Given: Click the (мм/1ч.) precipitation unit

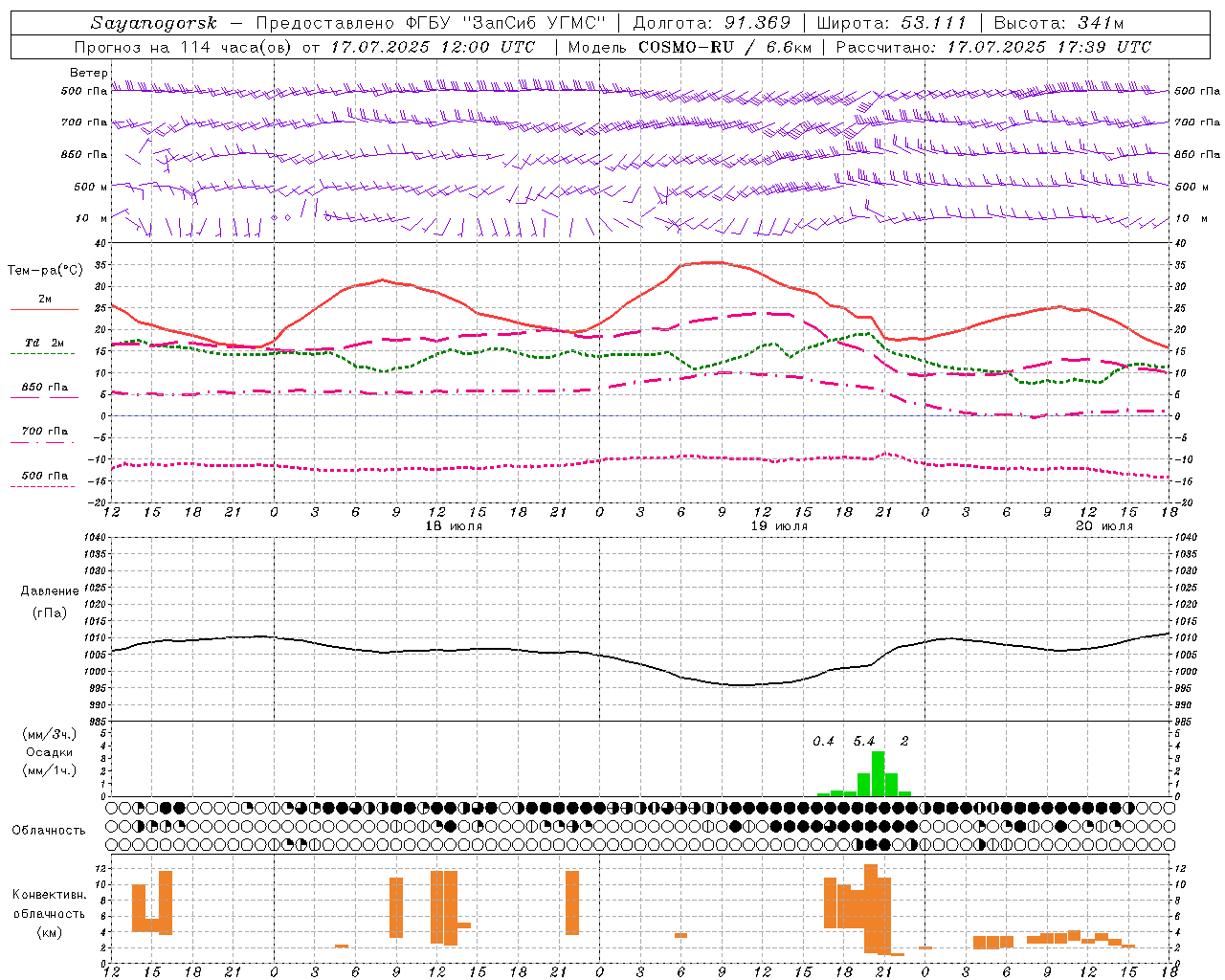Looking at the screenshot, I should point(50,770).
